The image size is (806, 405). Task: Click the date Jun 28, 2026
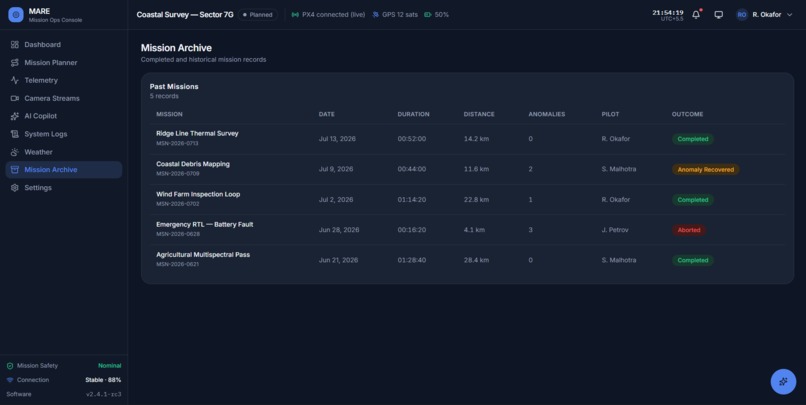[x=339, y=230]
